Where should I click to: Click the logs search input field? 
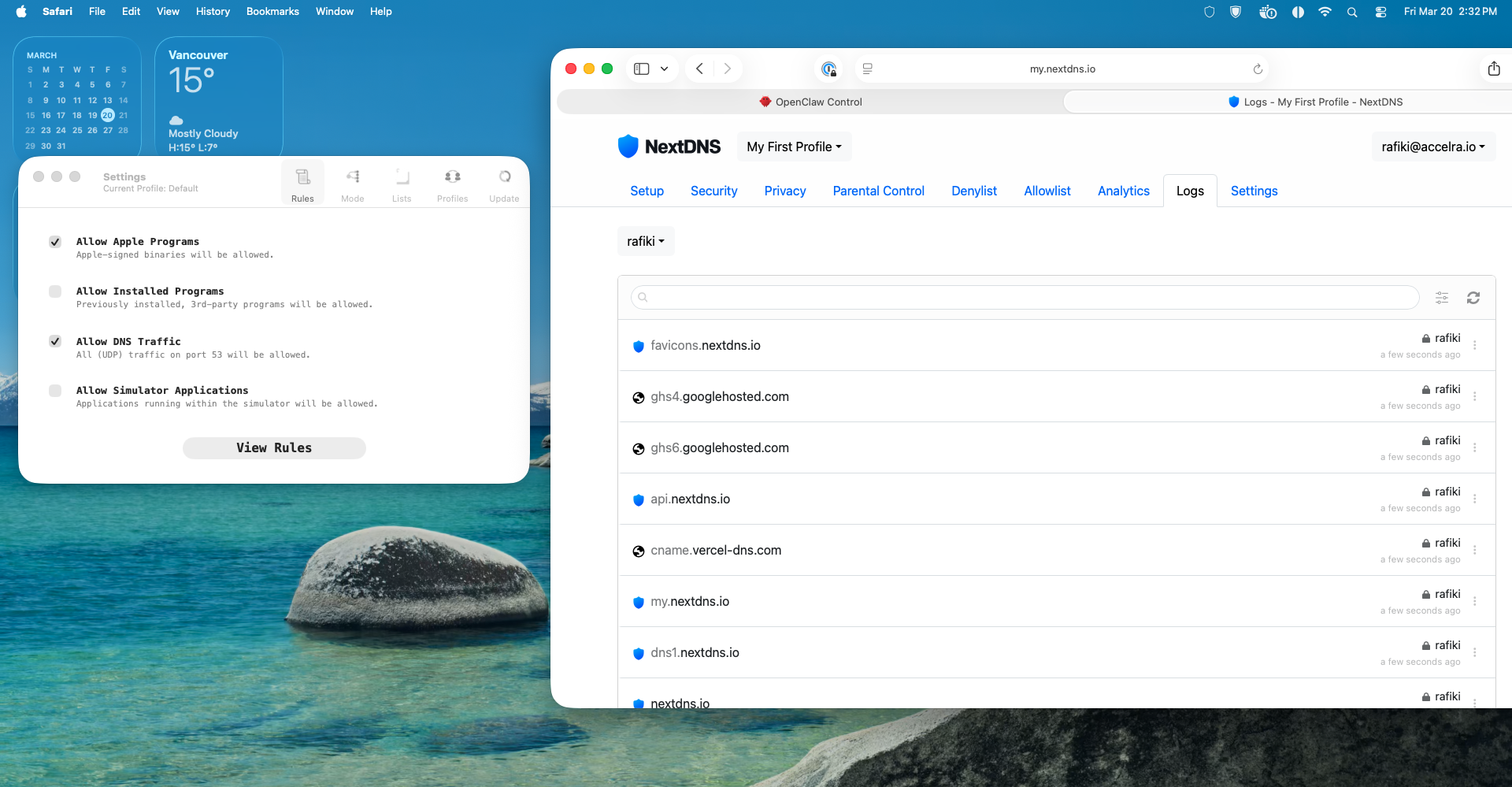click(1024, 298)
